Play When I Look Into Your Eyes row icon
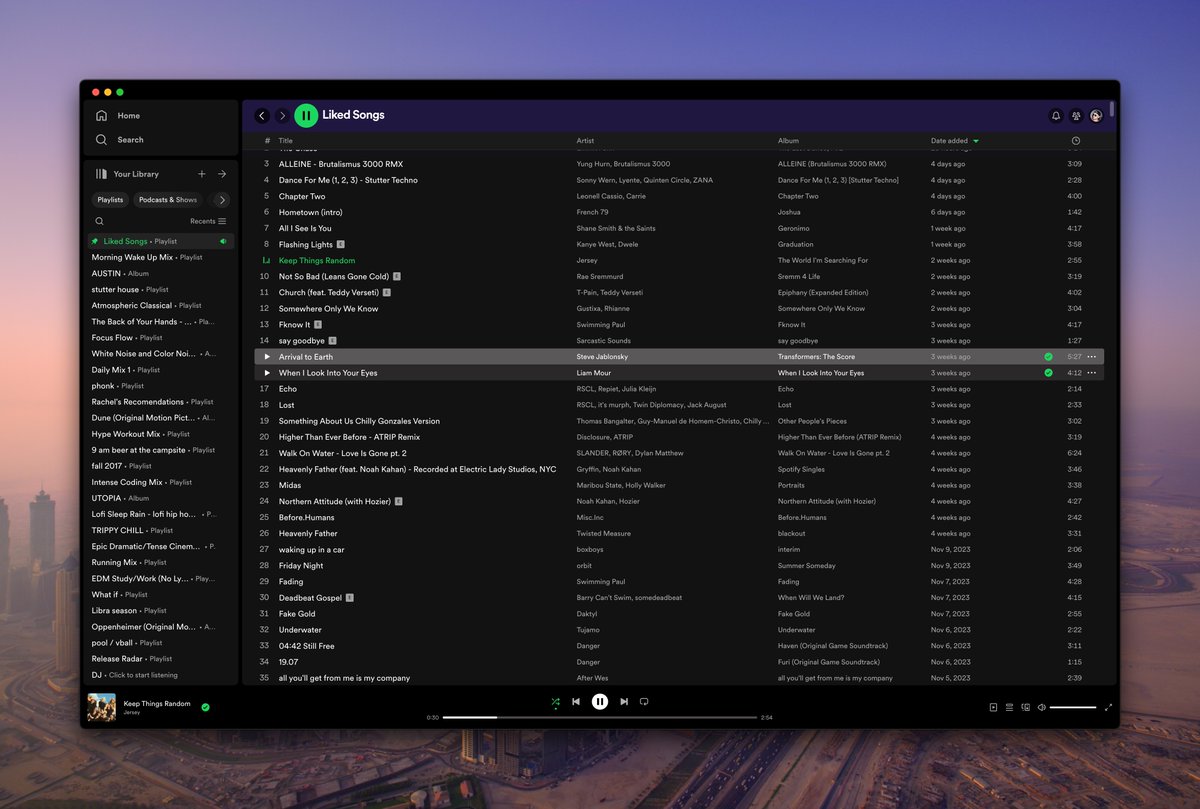Image resolution: width=1200 pixels, height=809 pixels. pyautogui.click(x=267, y=373)
